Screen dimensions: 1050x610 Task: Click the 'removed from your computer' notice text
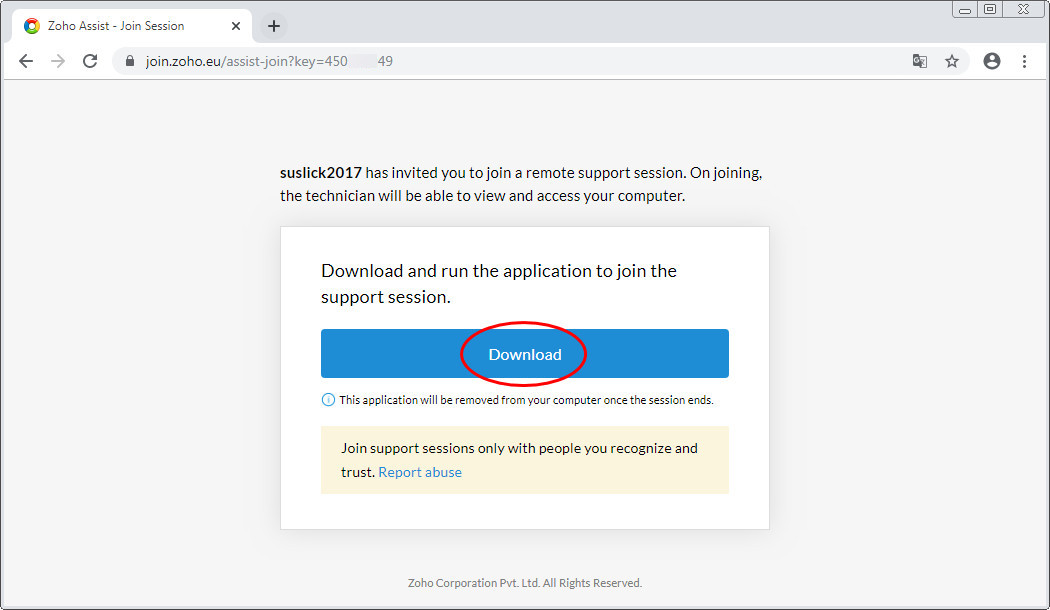[526, 400]
